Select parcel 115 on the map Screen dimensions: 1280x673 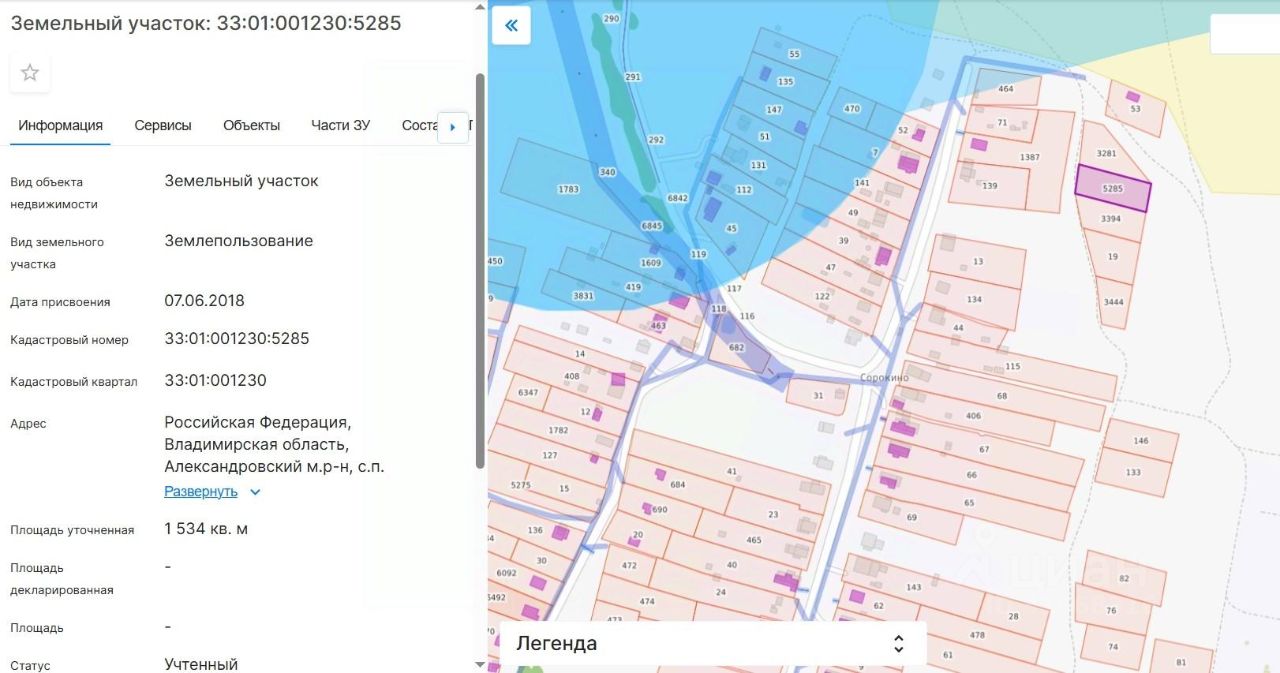tap(1013, 366)
